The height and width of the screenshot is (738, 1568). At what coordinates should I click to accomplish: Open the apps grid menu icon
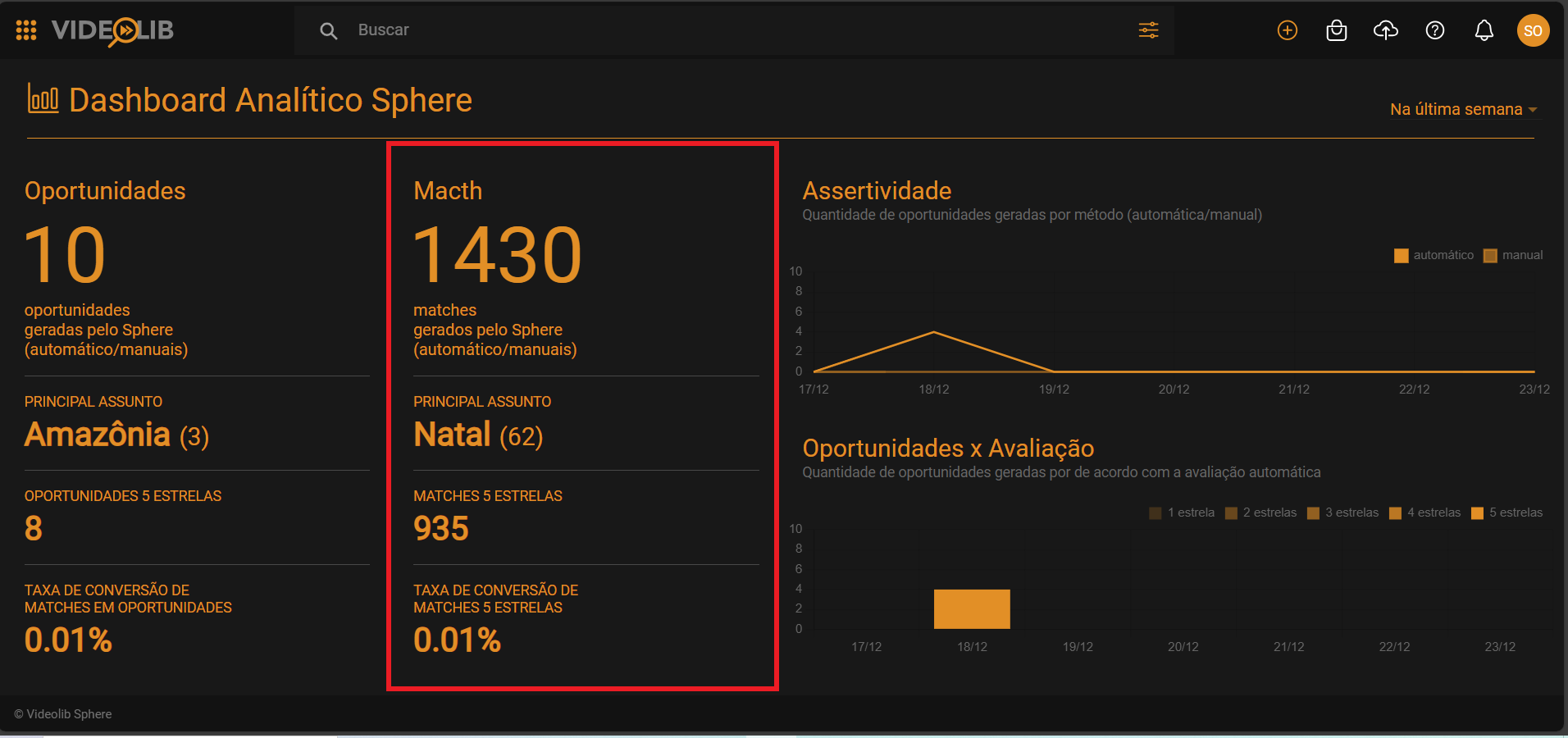pyautogui.click(x=26, y=30)
